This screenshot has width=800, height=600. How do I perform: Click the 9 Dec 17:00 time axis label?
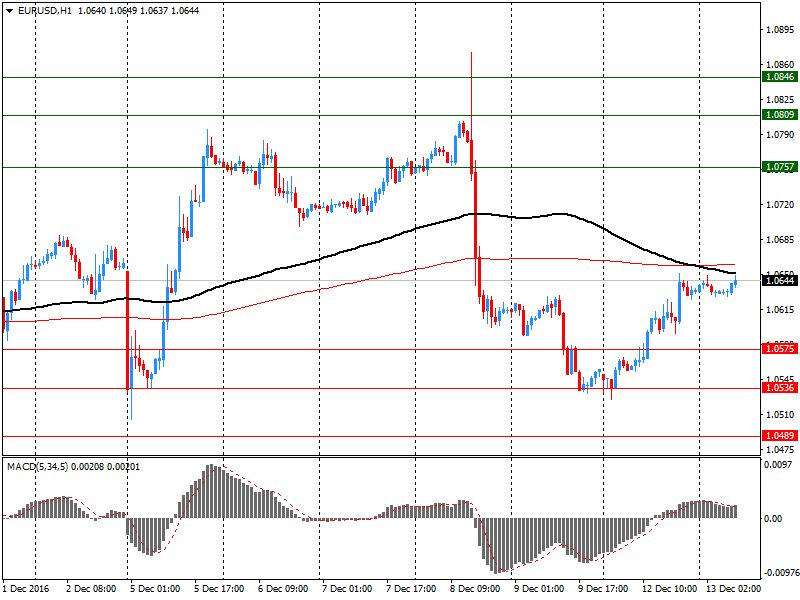(x=603, y=589)
